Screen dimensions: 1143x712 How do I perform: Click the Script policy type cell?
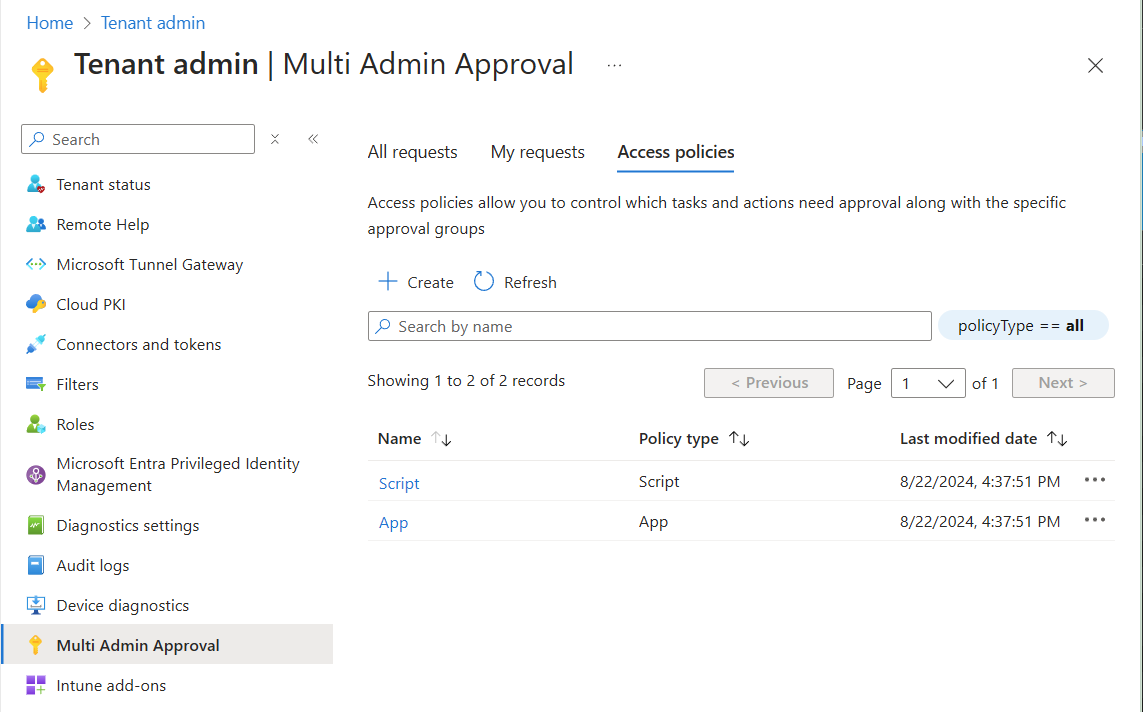coord(659,482)
